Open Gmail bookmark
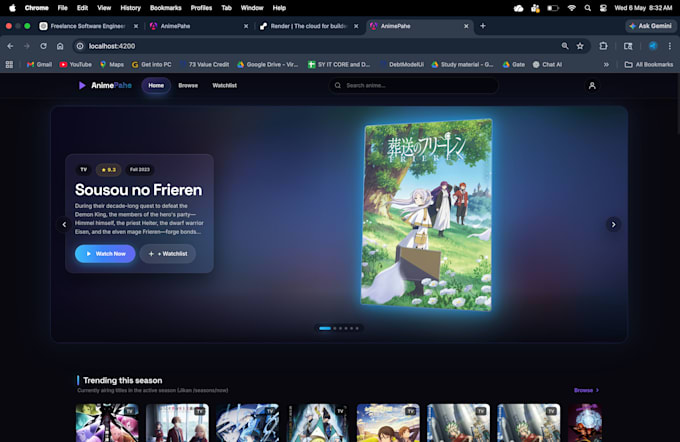This screenshot has width=680, height=442. [39, 65]
